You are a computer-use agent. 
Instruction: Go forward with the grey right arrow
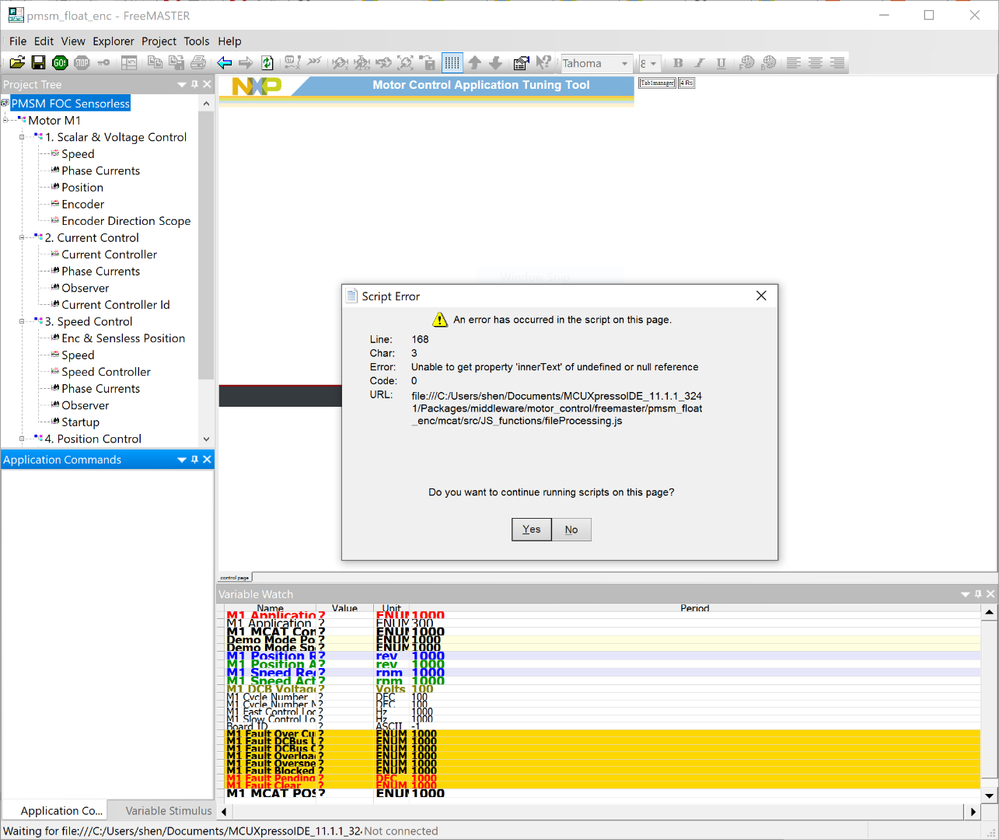tap(245, 62)
